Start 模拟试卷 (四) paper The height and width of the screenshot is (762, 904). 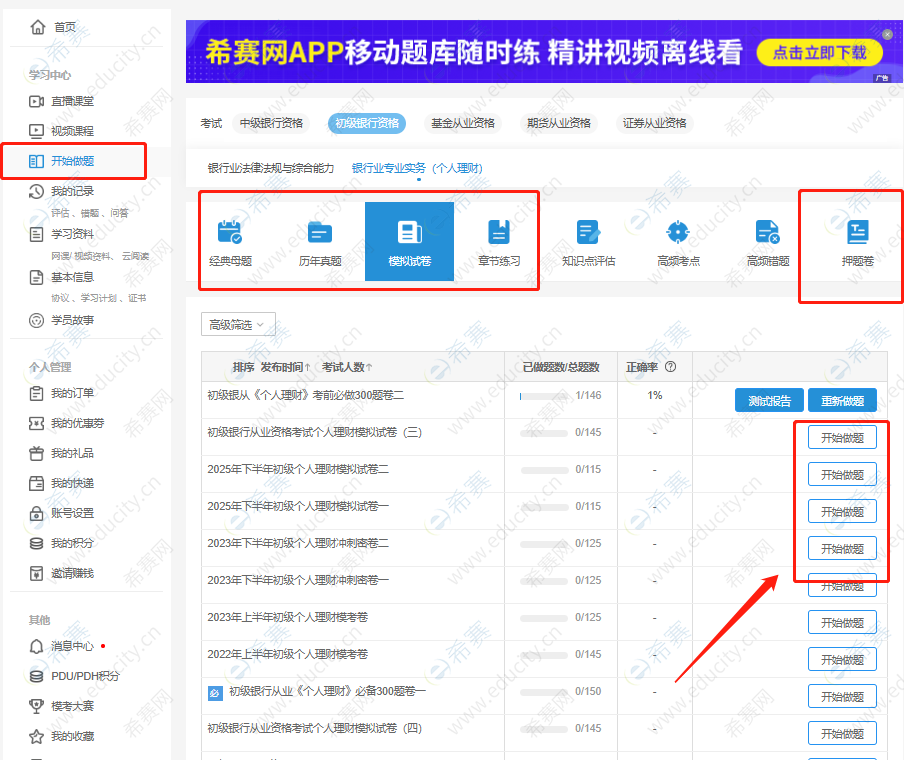point(842,734)
